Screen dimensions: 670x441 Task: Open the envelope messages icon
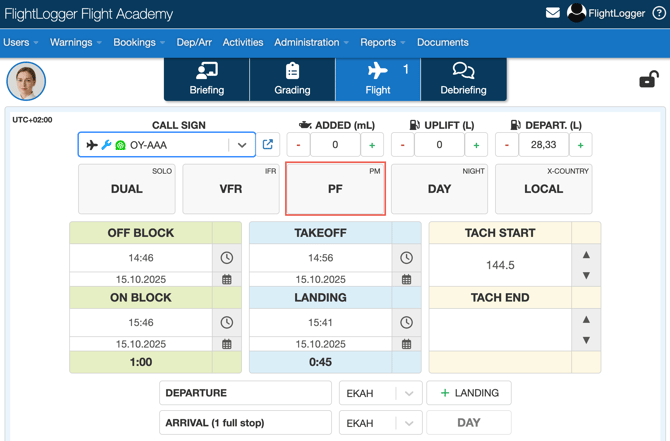552,13
